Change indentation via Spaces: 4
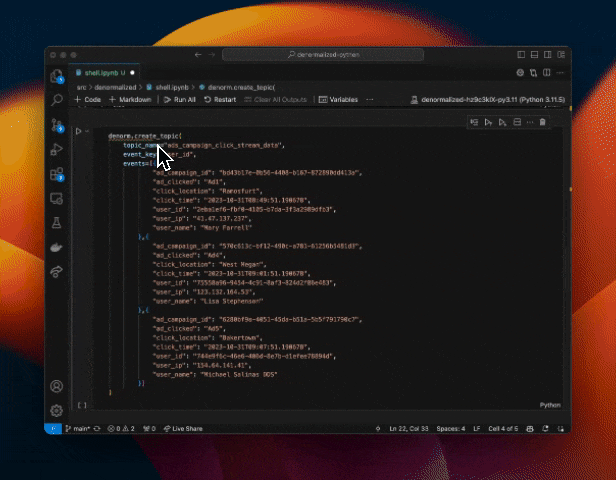 451,429
